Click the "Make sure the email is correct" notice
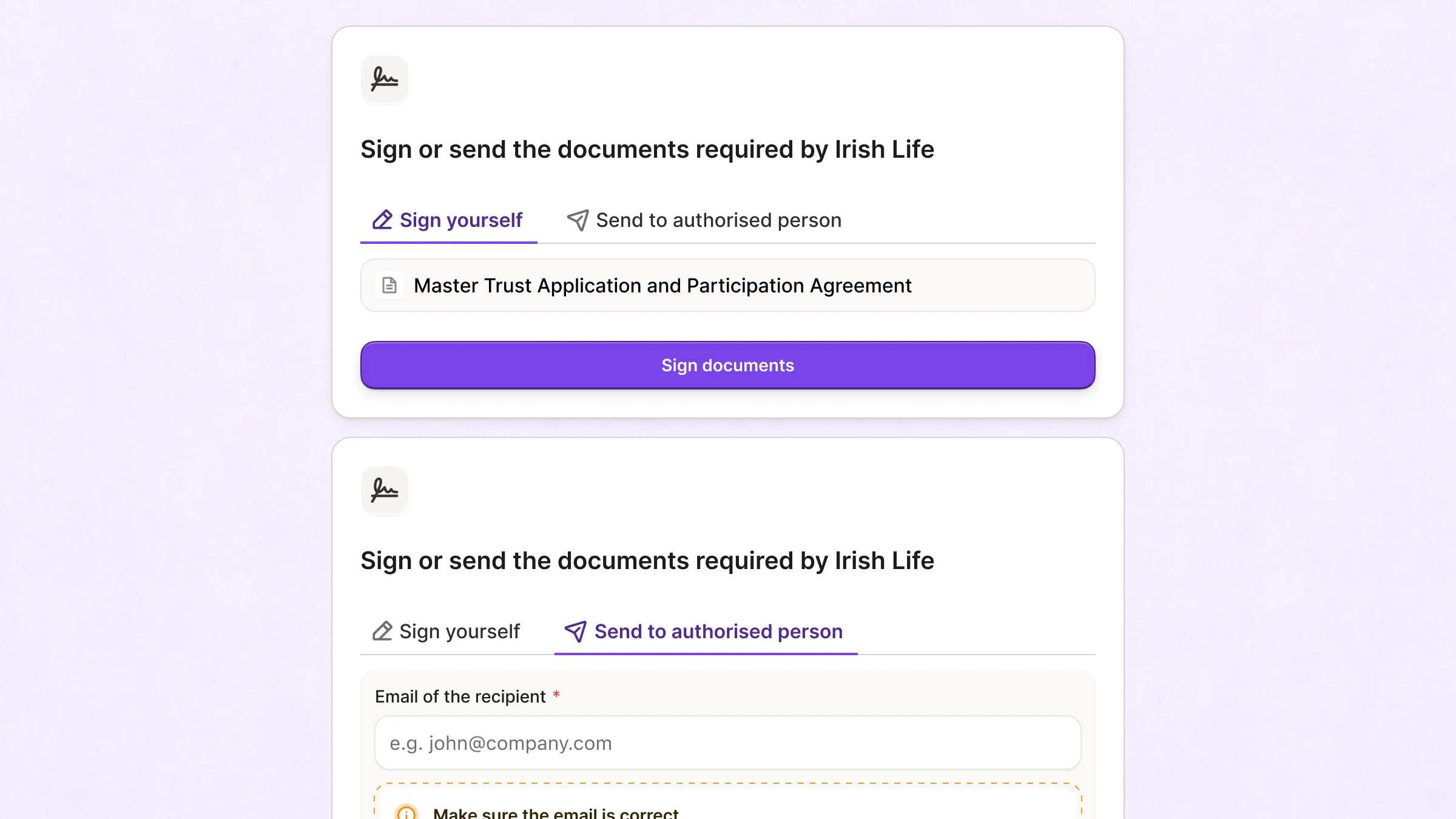This screenshot has width=1456, height=819. tap(556, 813)
